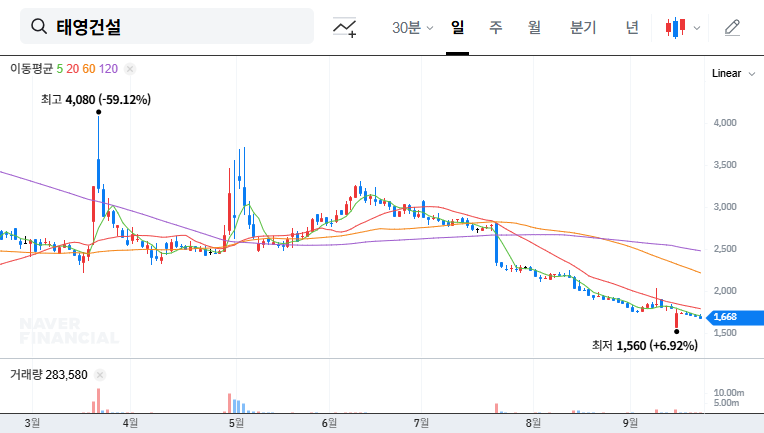Expand the 30분 minute interval dropdown

(412, 27)
